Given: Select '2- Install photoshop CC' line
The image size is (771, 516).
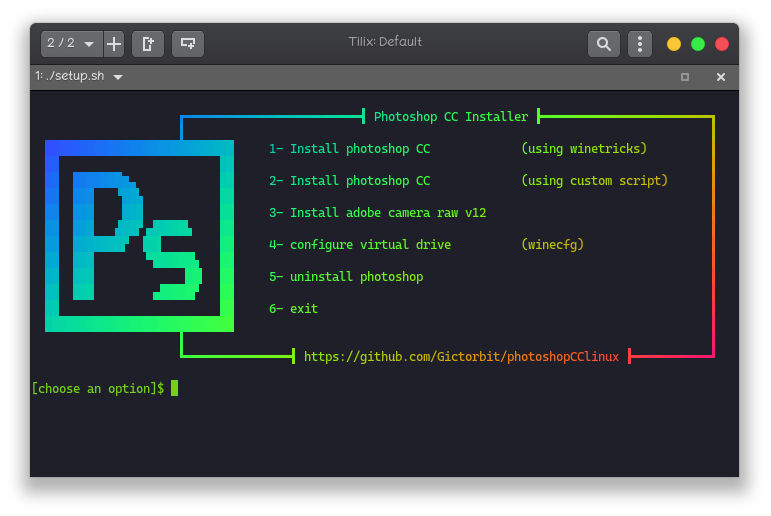Looking at the screenshot, I should tap(350, 181).
